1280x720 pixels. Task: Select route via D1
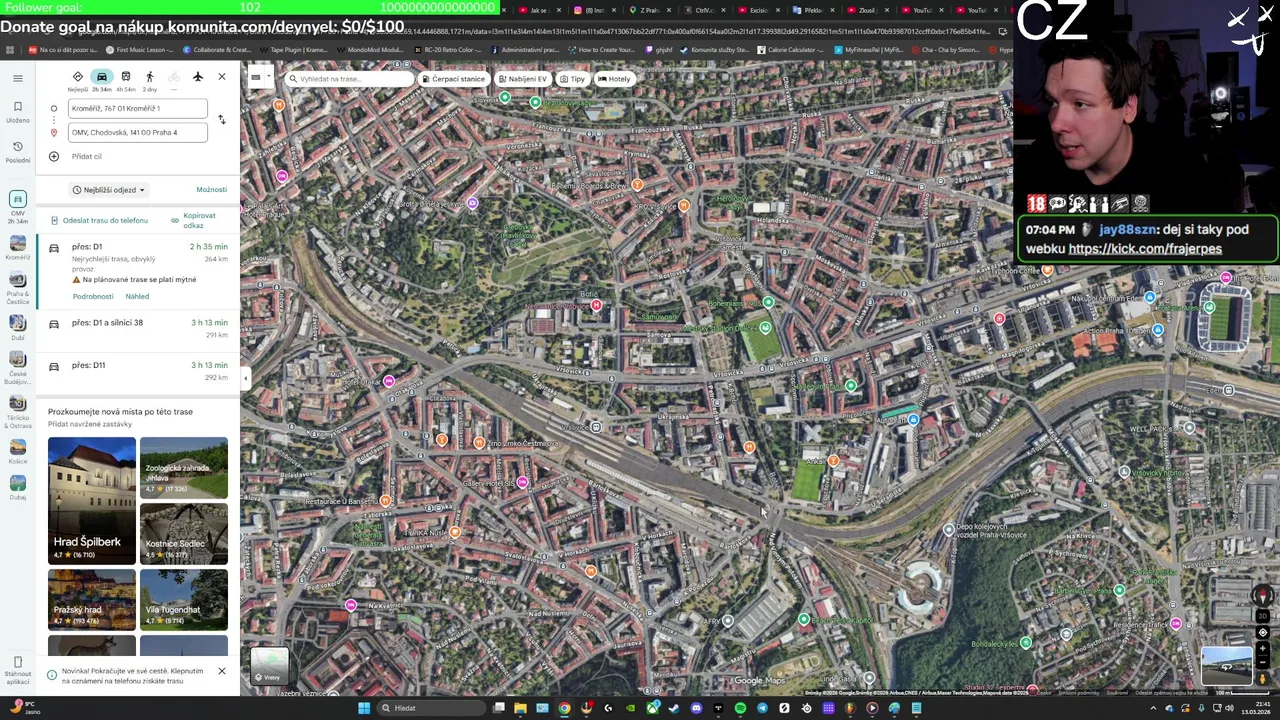coord(138,270)
